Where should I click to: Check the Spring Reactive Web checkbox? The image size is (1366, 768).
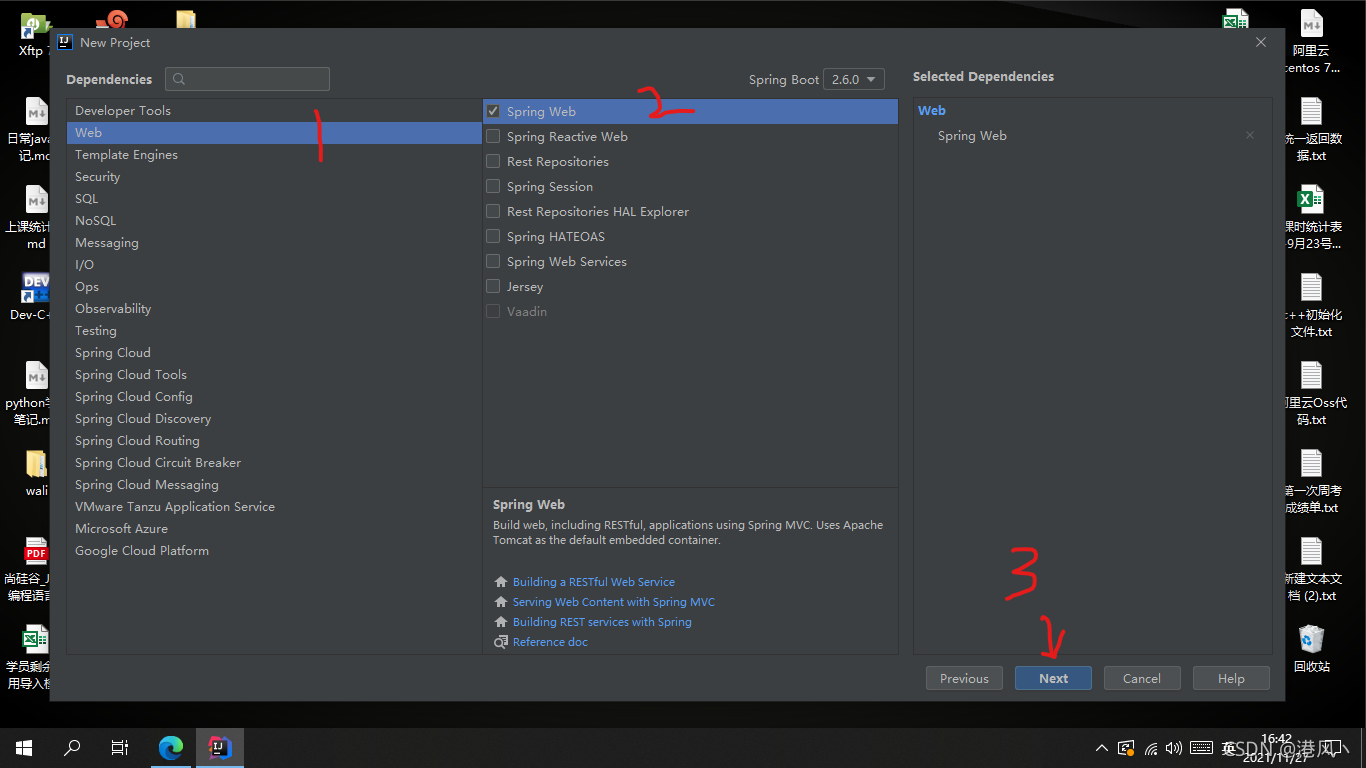pos(493,136)
